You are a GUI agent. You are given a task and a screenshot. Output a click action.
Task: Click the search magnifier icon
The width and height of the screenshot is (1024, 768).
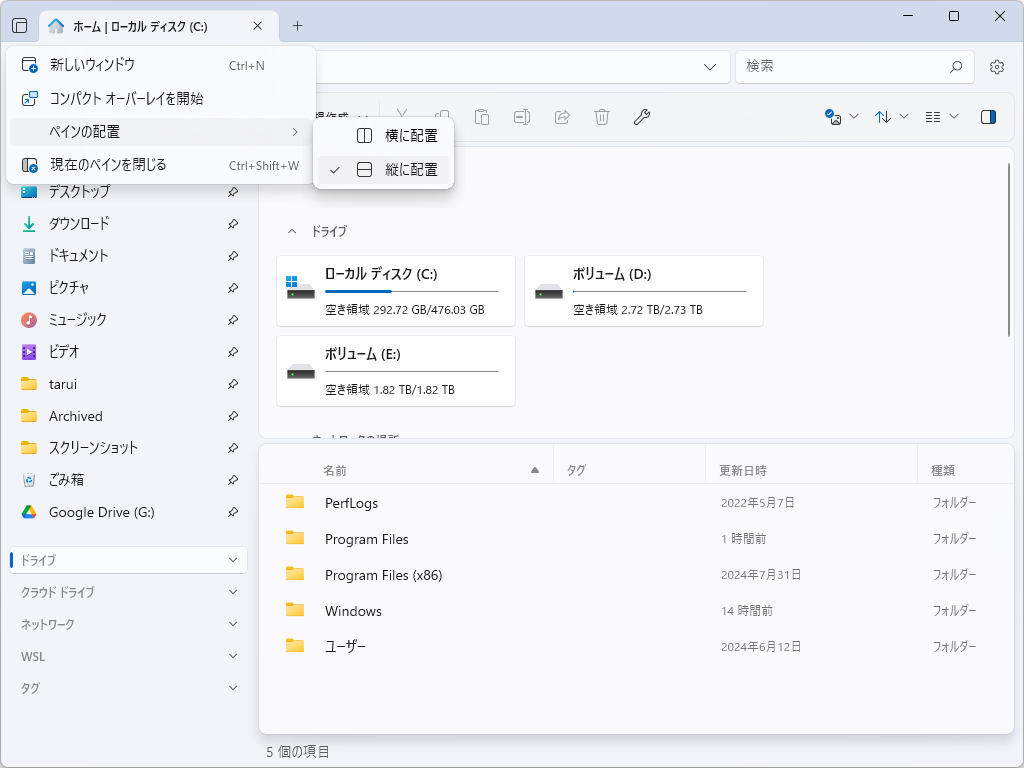(956, 67)
